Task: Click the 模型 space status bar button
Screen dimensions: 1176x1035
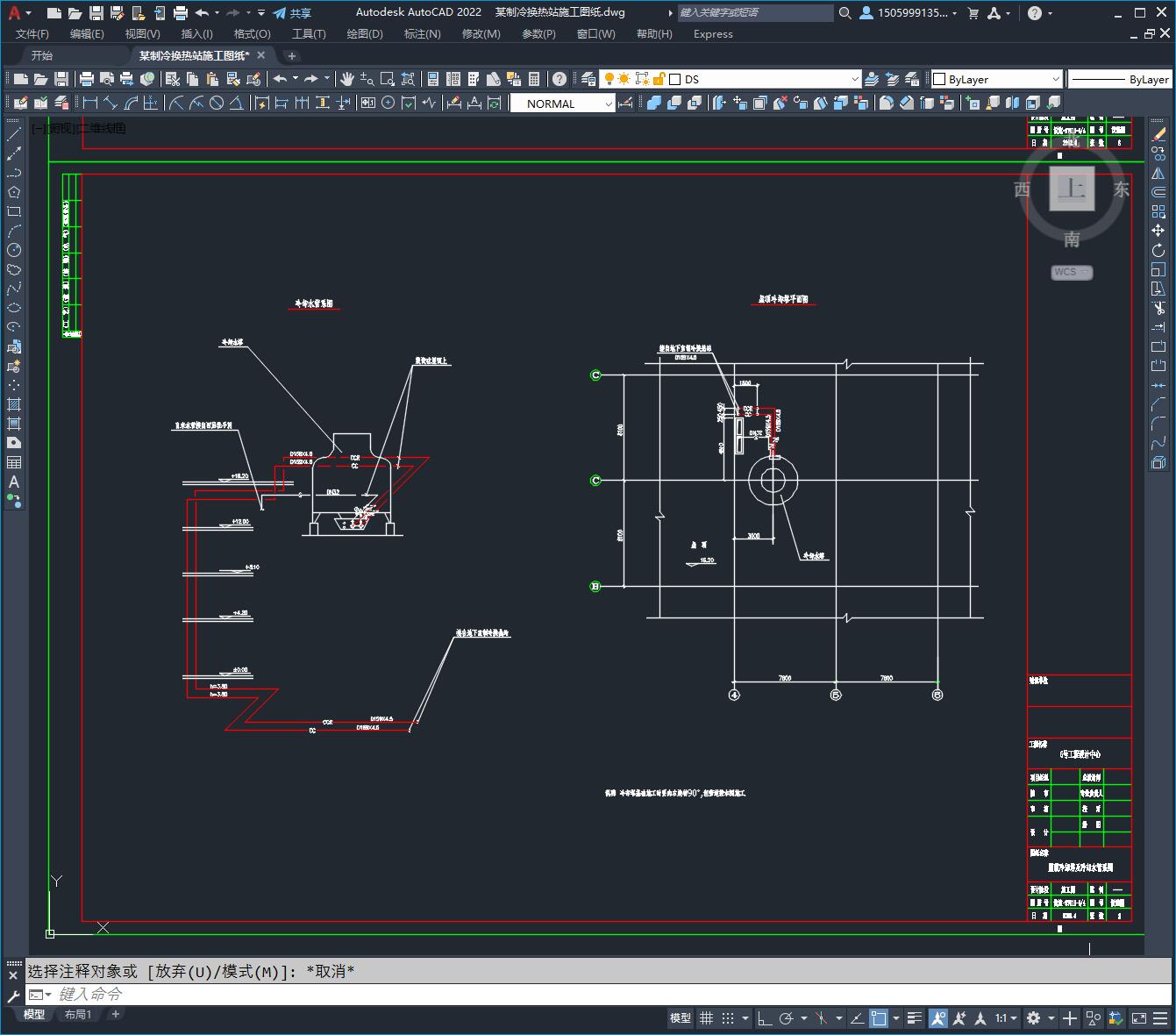Action: (x=681, y=1017)
